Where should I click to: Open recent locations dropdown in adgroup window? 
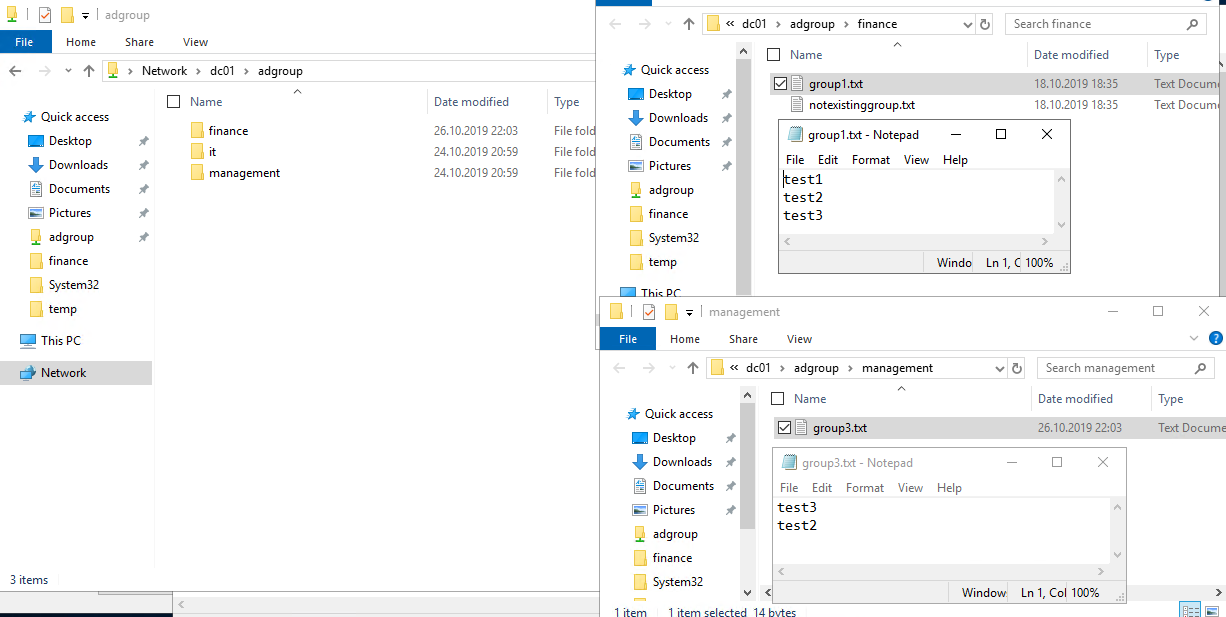coord(68,71)
